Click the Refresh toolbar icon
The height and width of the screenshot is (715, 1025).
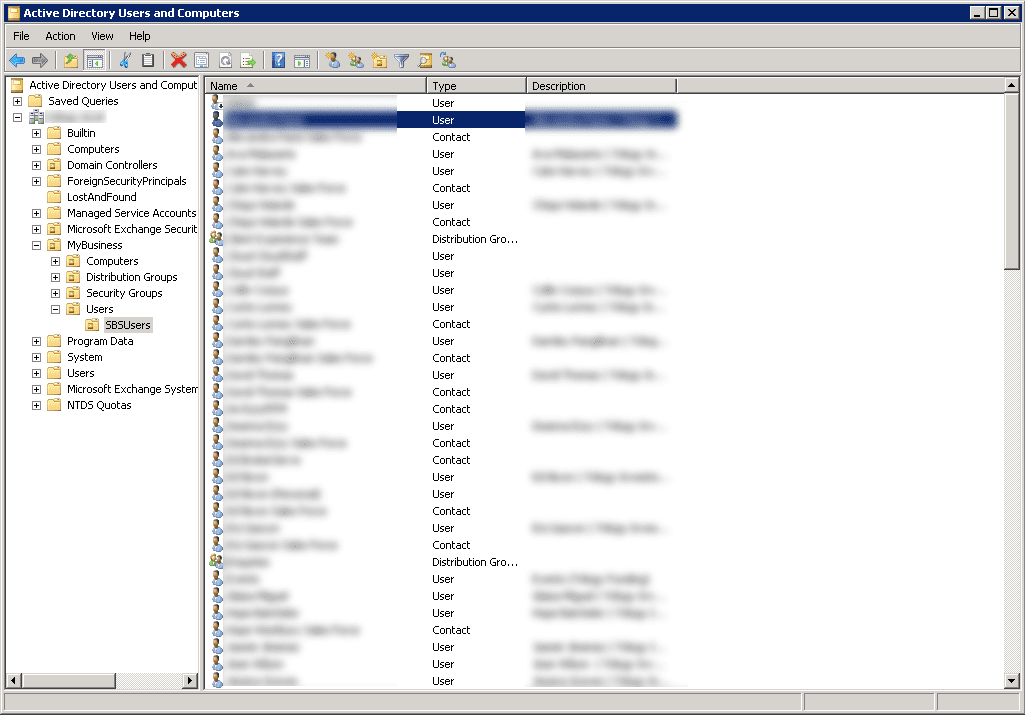coord(226,61)
